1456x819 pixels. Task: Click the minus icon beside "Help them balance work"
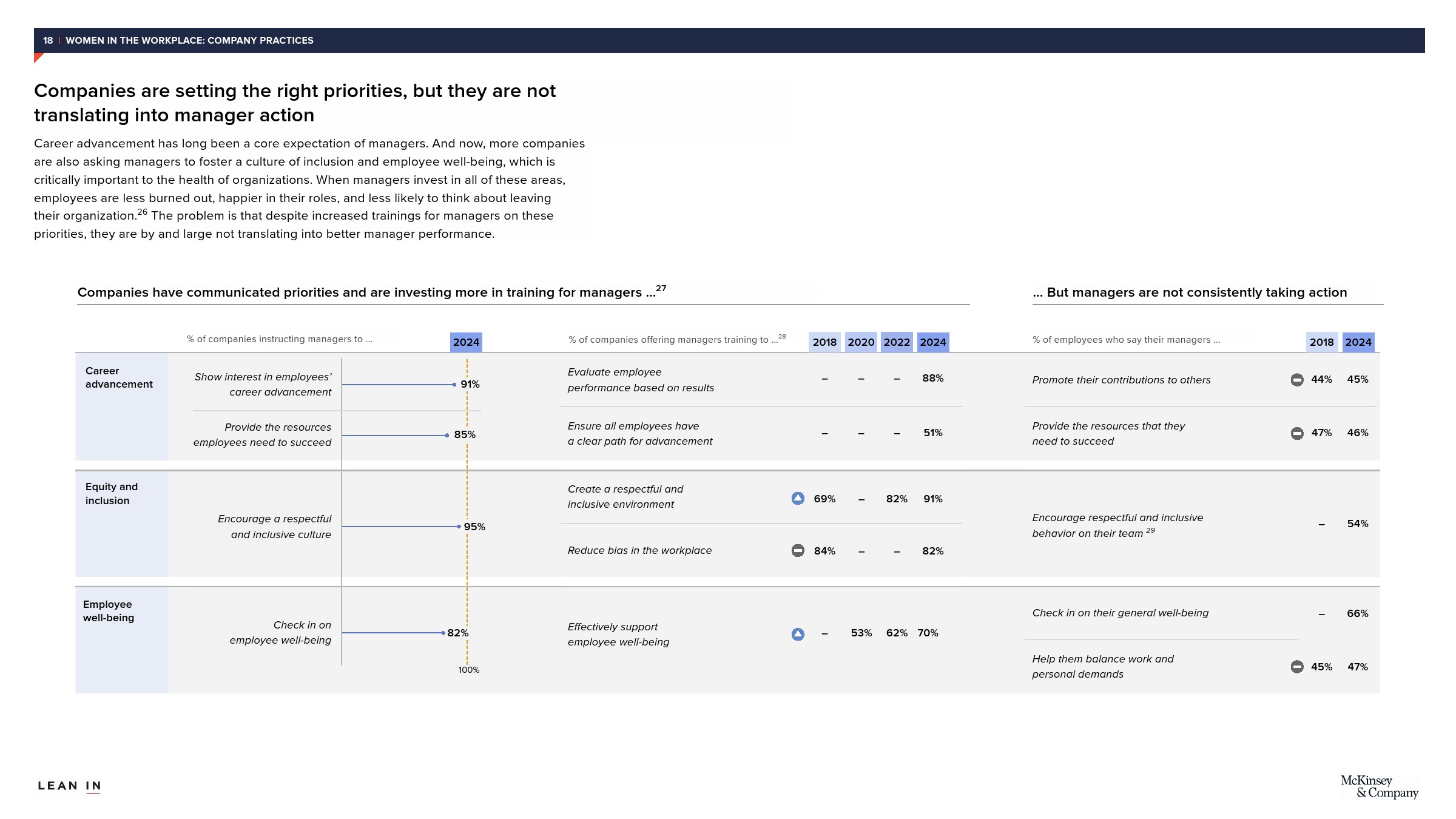click(x=1297, y=667)
